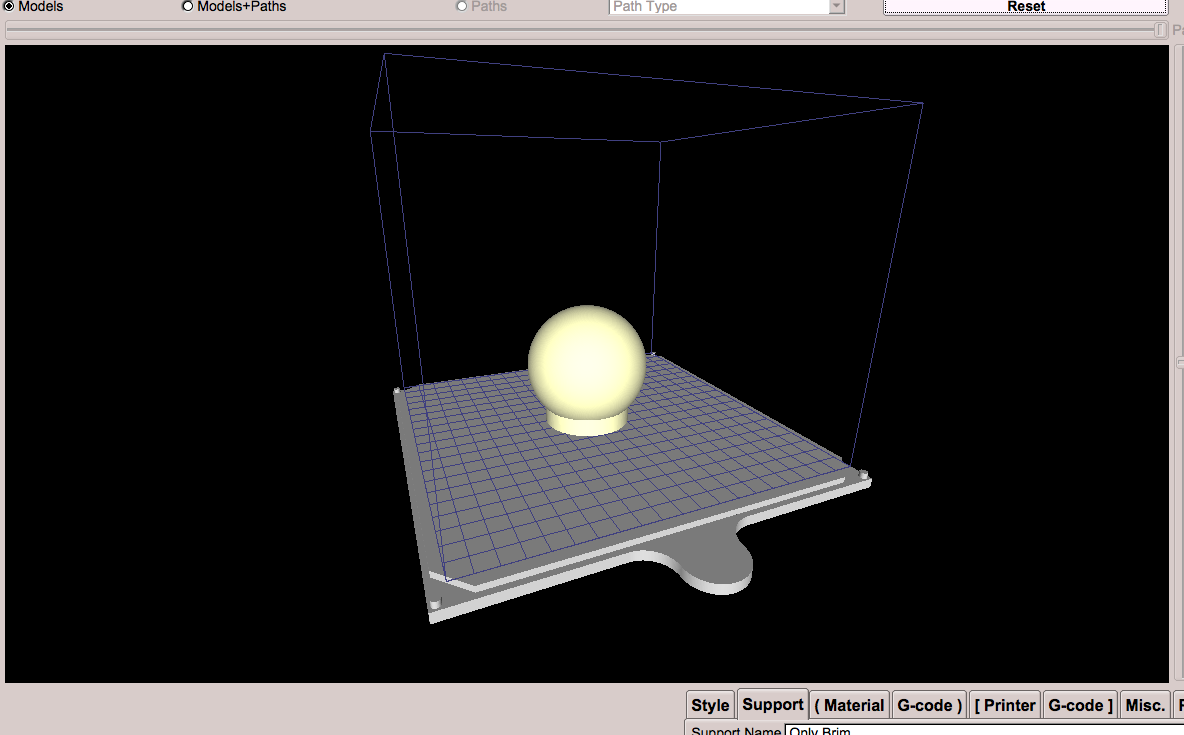The width and height of the screenshot is (1184, 735).
Task: Click the Path Type dropdown arrow
Action: click(836, 6)
